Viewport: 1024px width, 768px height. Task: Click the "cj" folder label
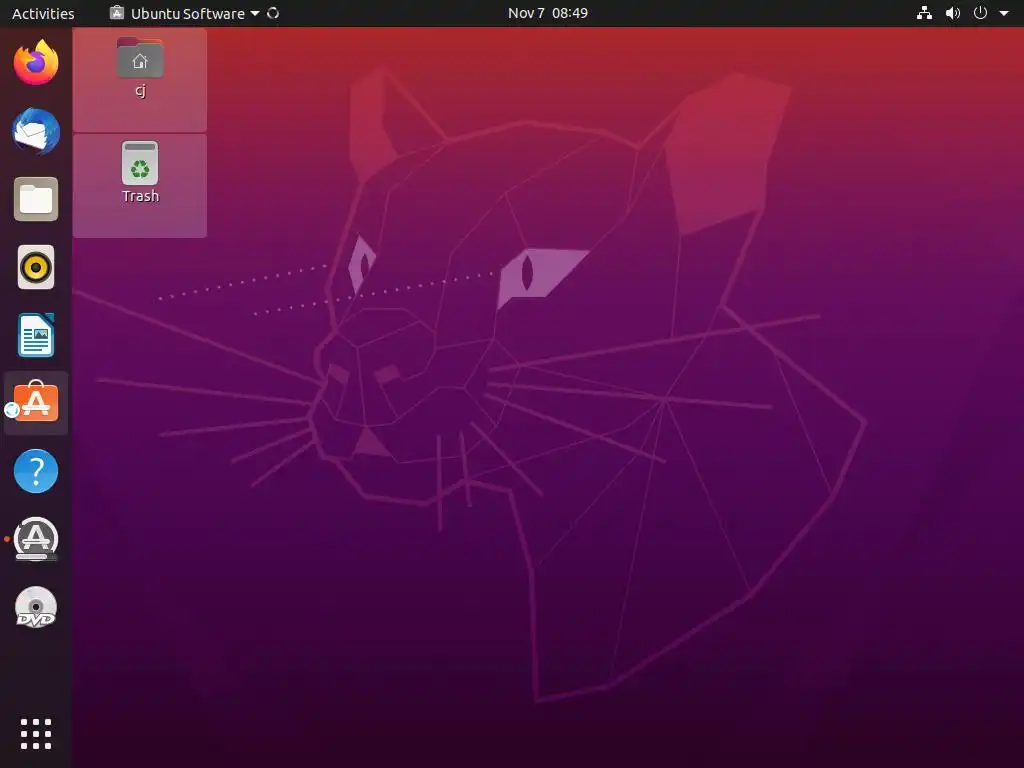(x=140, y=90)
